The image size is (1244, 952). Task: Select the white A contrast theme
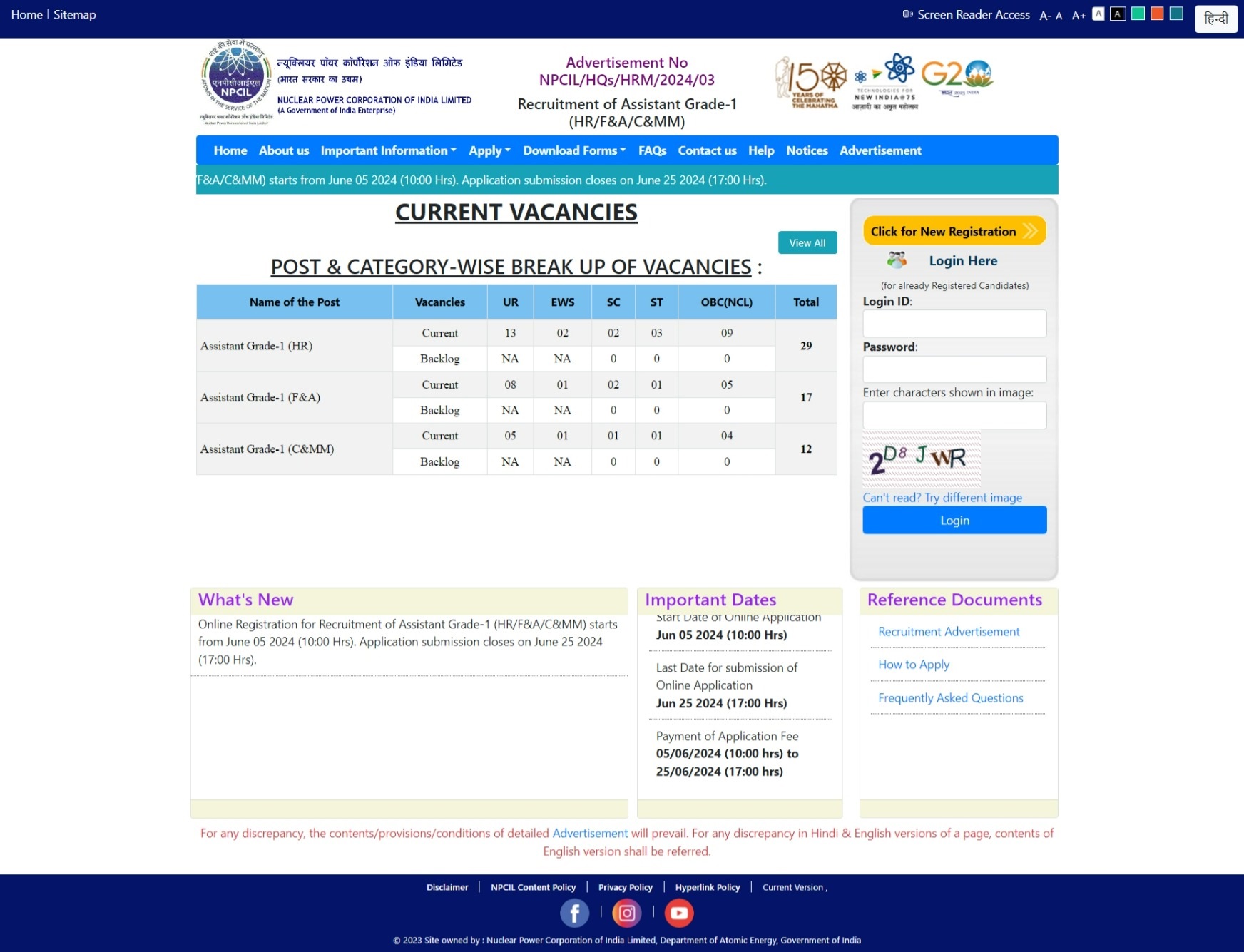(1098, 14)
